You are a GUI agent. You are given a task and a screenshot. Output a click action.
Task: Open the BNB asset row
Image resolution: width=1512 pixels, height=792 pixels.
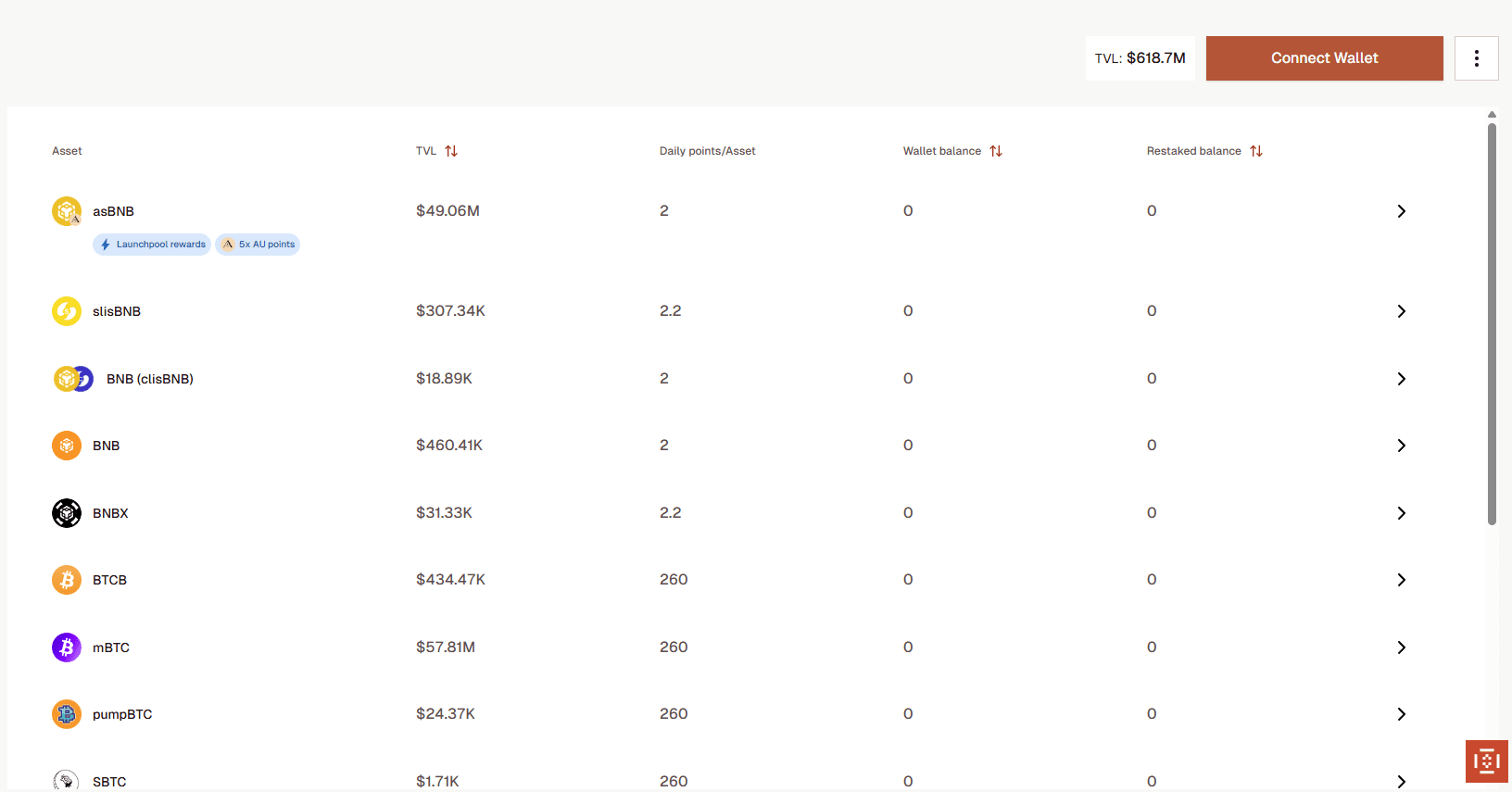click(x=107, y=446)
